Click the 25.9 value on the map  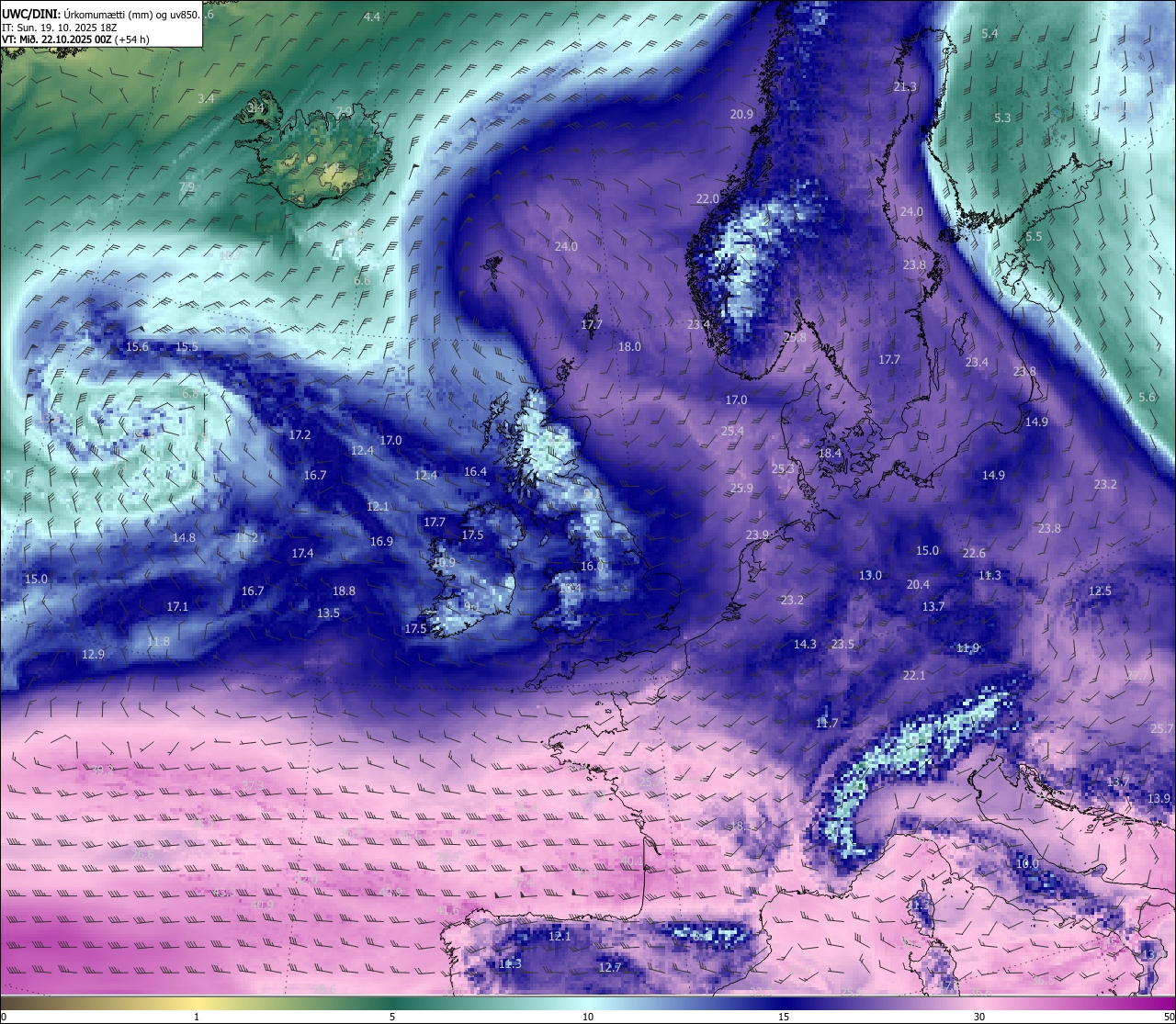(x=741, y=488)
